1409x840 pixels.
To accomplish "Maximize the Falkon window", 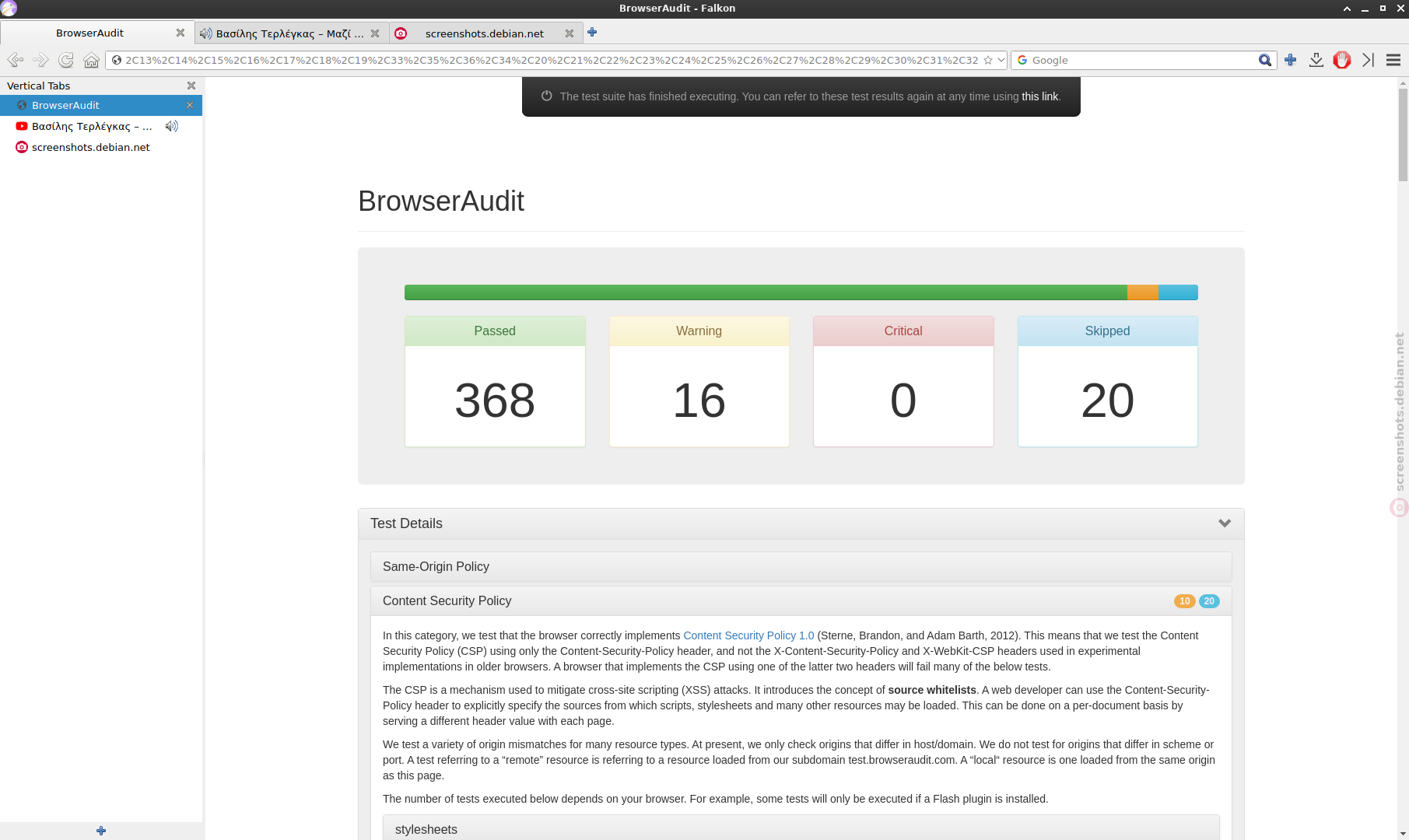I will (x=1383, y=9).
